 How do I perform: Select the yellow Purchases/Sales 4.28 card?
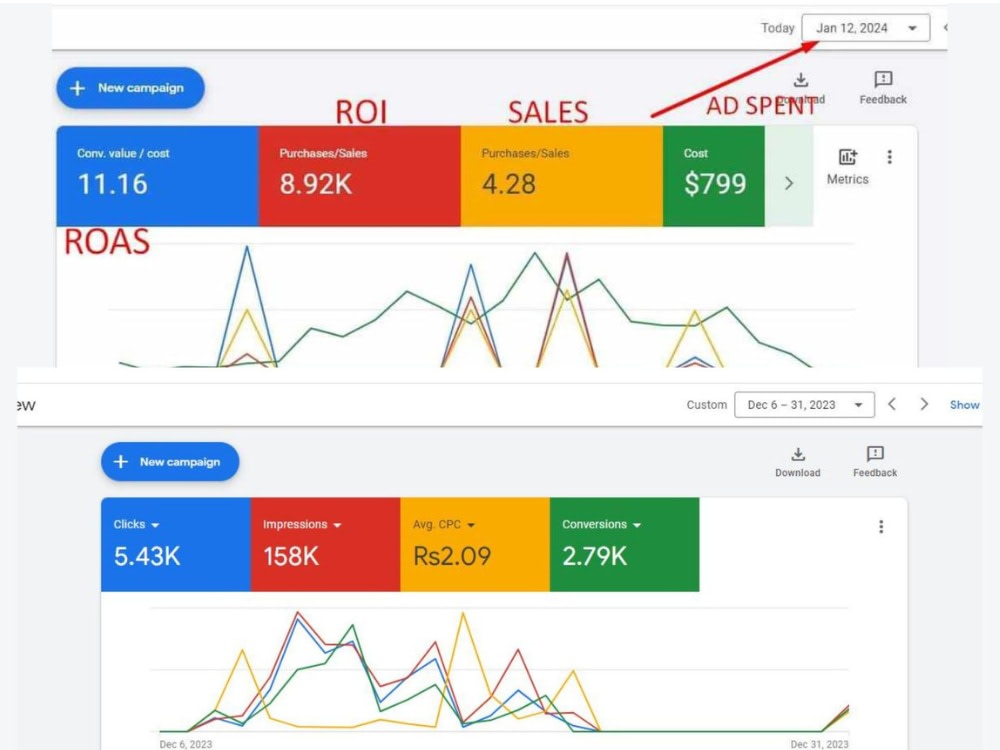(x=562, y=176)
